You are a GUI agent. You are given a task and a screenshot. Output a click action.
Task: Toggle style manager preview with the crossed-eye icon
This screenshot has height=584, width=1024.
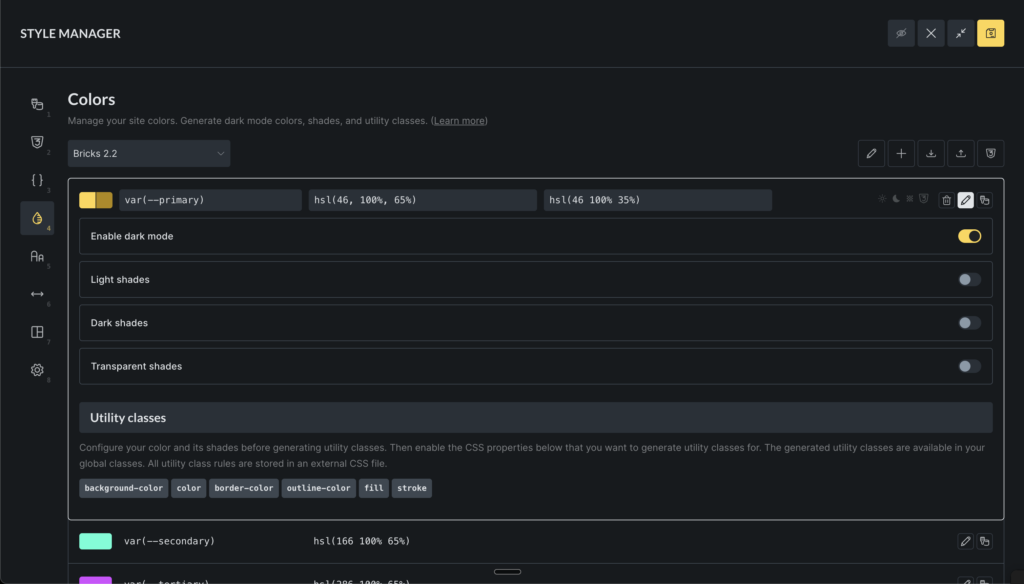tap(901, 33)
